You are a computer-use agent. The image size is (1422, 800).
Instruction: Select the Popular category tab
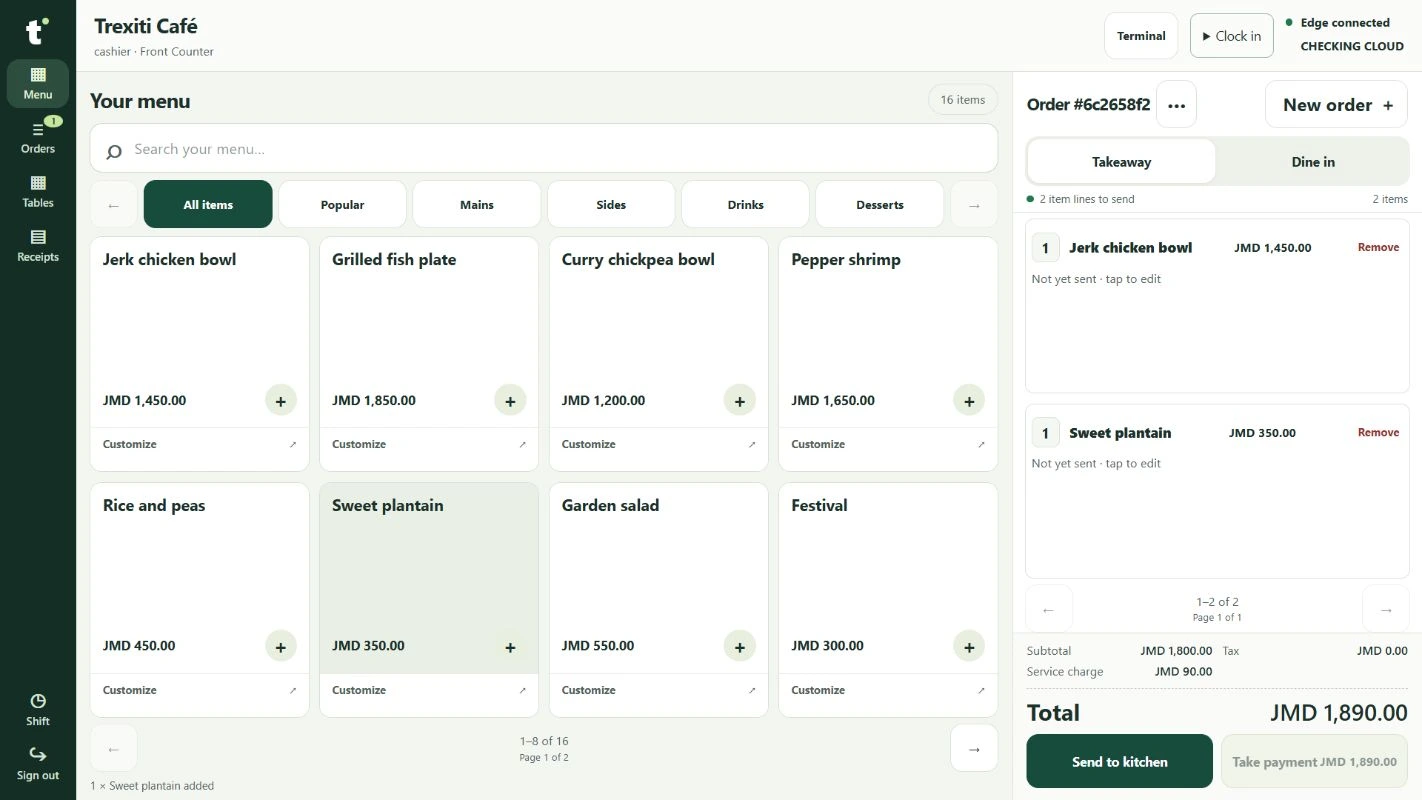tap(342, 204)
